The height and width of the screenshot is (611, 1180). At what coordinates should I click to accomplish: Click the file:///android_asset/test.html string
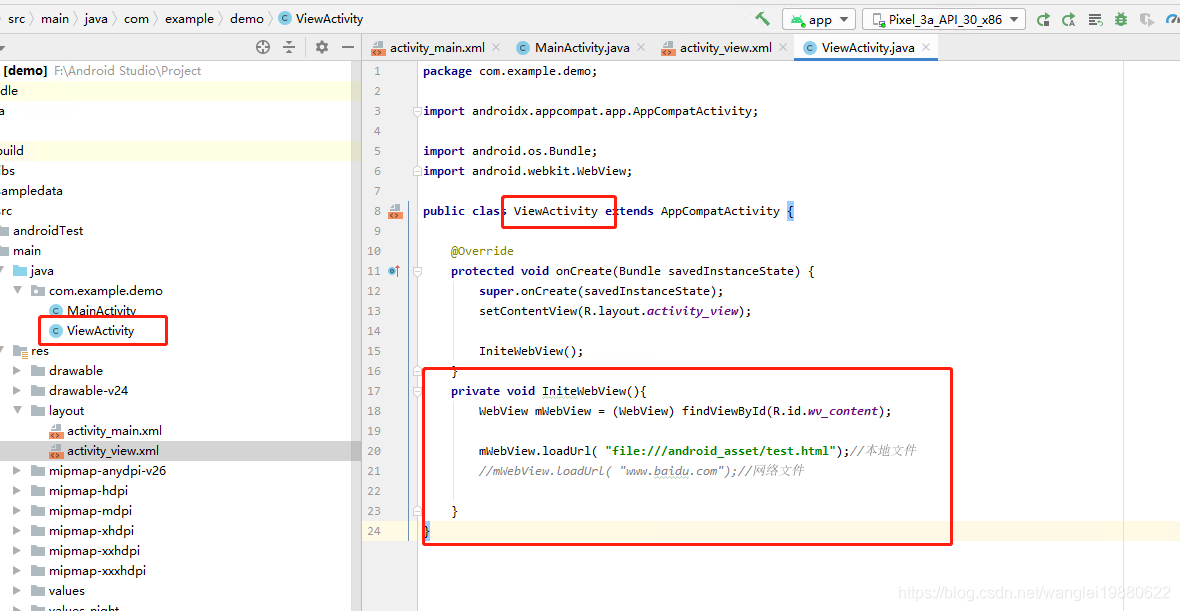coord(722,451)
